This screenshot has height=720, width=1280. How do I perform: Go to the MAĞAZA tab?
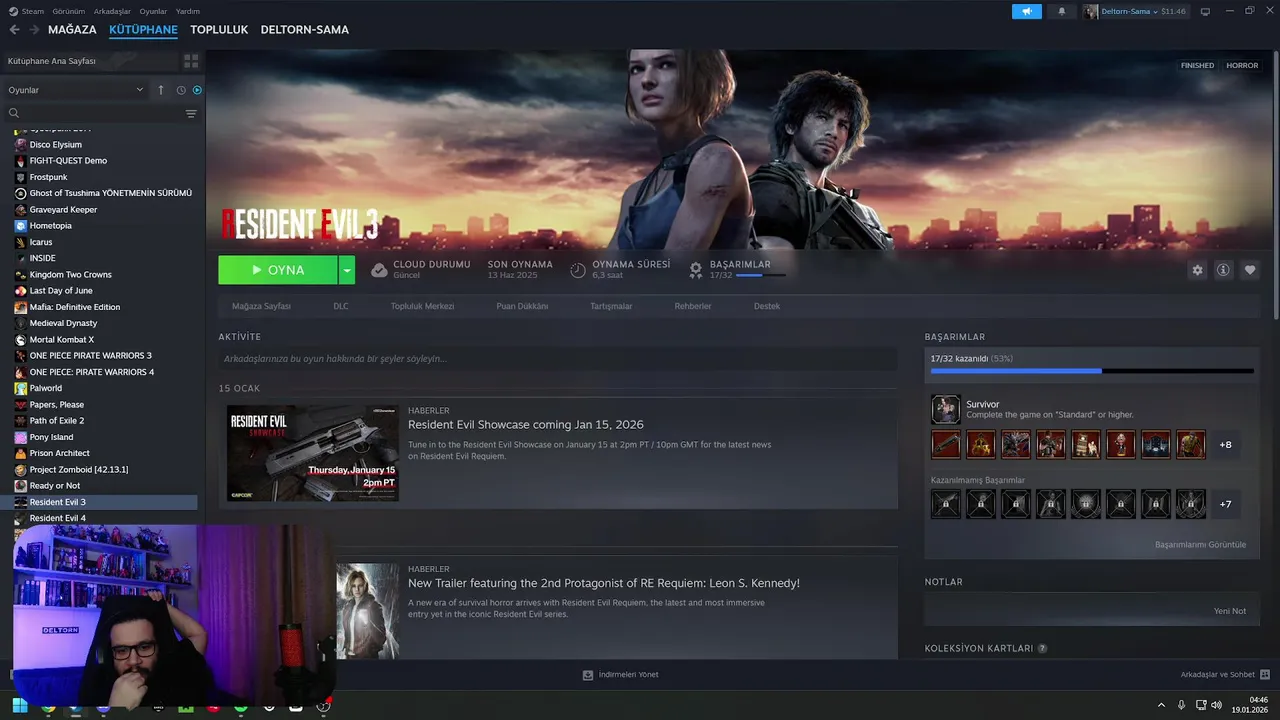pos(72,30)
